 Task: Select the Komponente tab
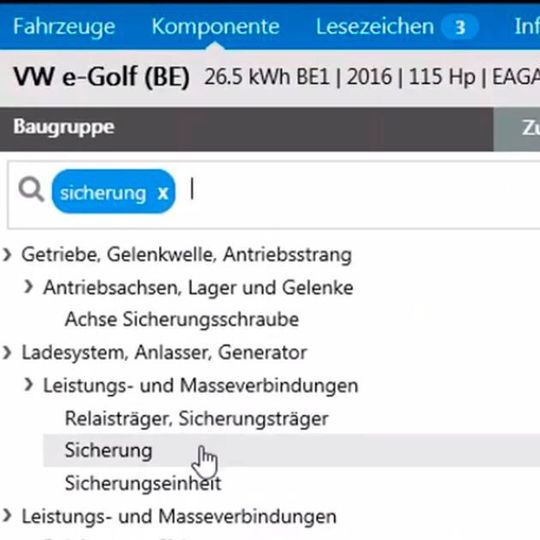215,27
